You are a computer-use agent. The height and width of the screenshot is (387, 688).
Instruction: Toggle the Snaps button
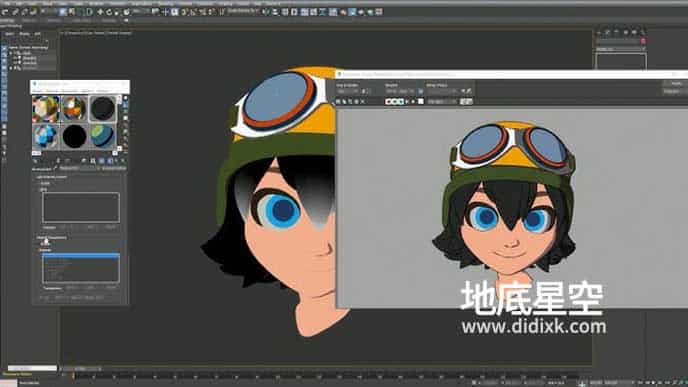(x=184, y=12)
